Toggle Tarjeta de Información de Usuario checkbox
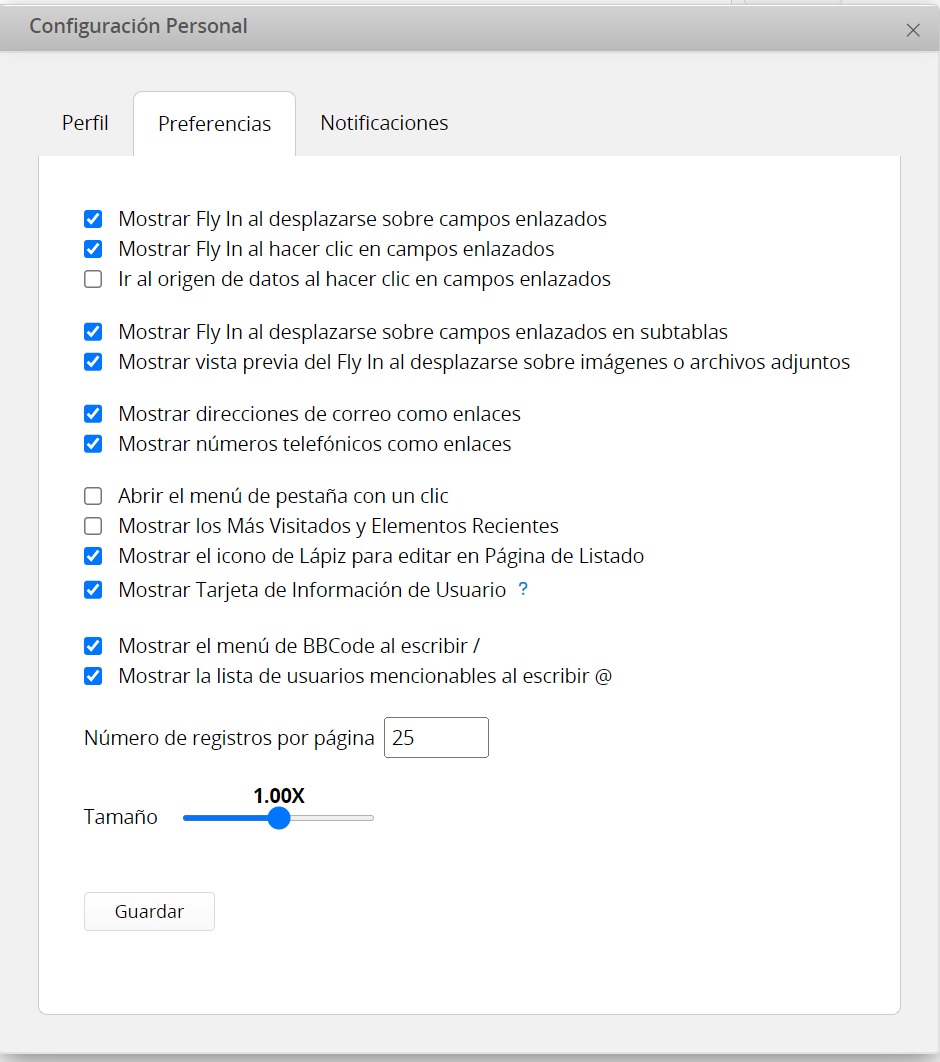The height and width of the screenshot is (1062, 940). coord(93,590)
